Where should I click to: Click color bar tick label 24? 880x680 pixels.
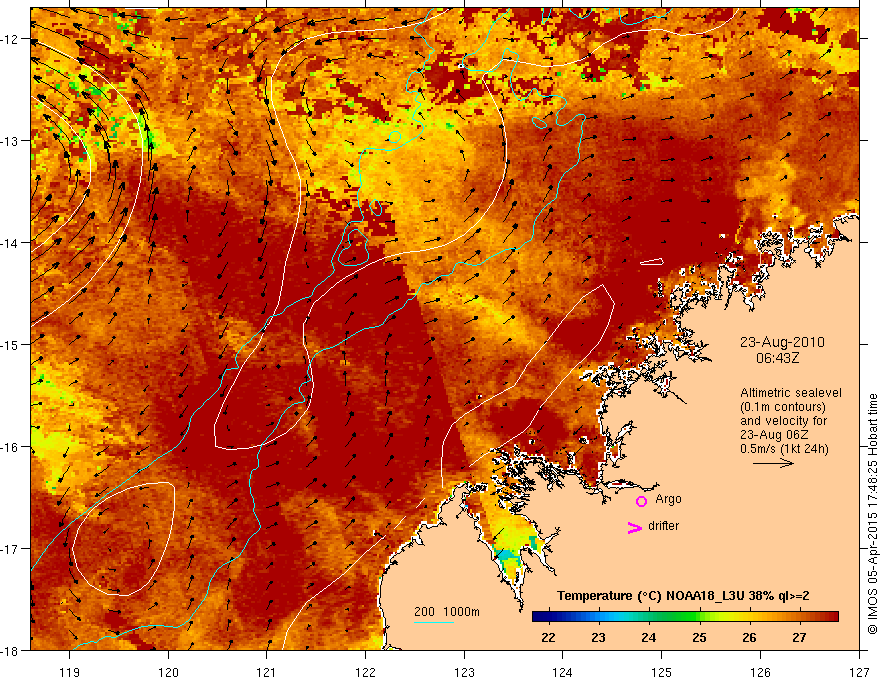[649, 637]
